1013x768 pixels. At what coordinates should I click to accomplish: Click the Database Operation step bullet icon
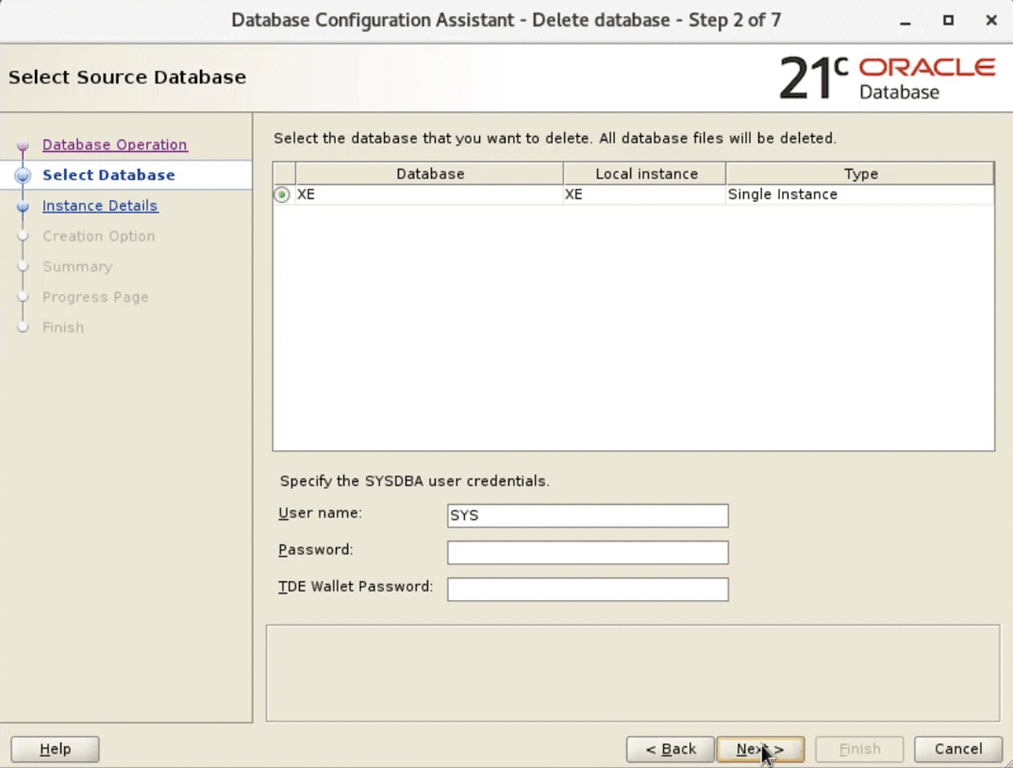[x=23, y=145]
